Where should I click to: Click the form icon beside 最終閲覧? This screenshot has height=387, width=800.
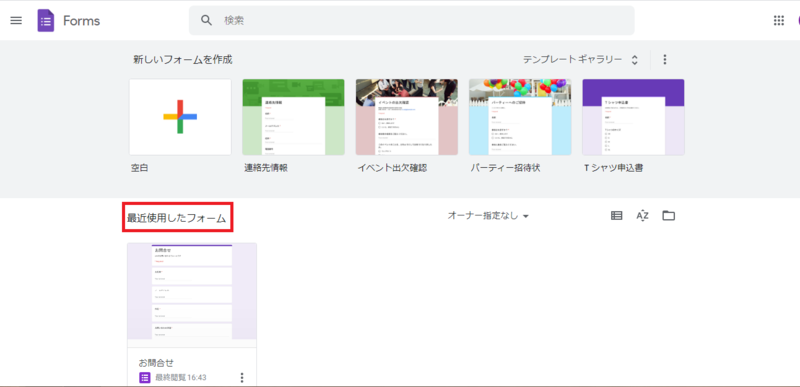tap(144, 378)
